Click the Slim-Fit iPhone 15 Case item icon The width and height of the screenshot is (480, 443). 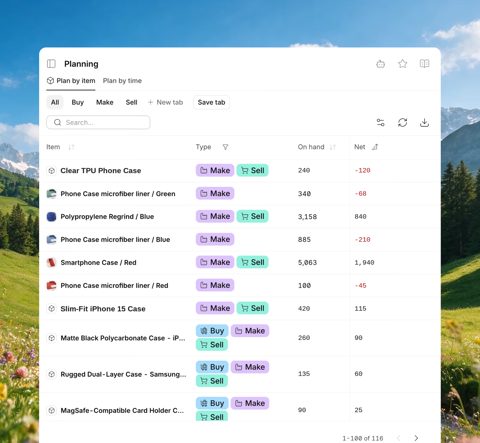[52, 309]
